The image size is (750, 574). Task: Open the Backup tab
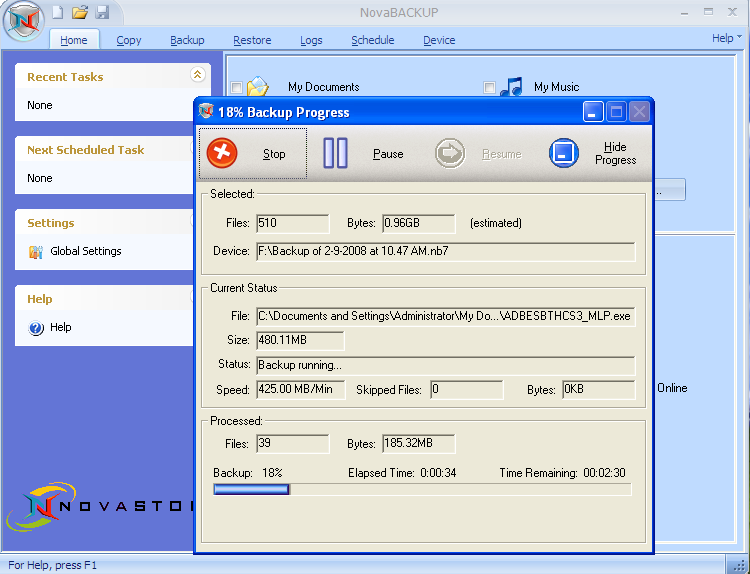(x=187, y=40)
